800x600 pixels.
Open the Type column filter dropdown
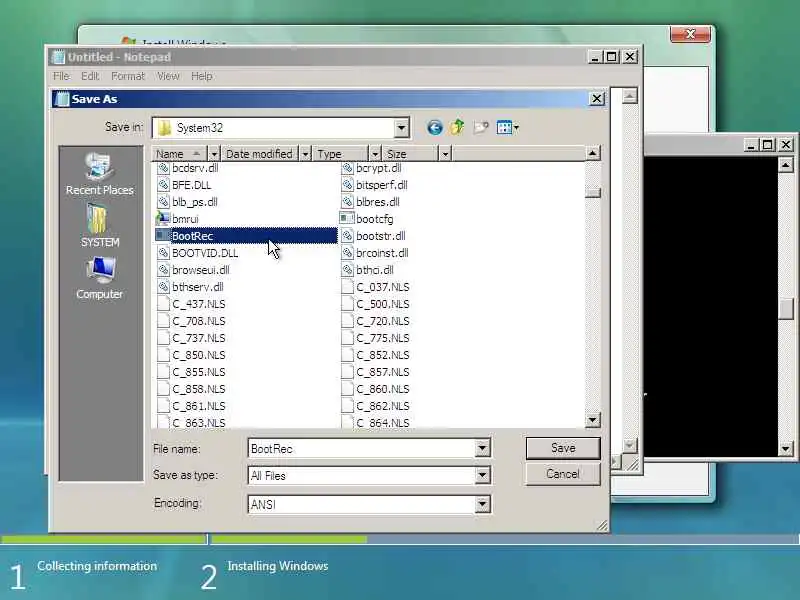[375, 154]
